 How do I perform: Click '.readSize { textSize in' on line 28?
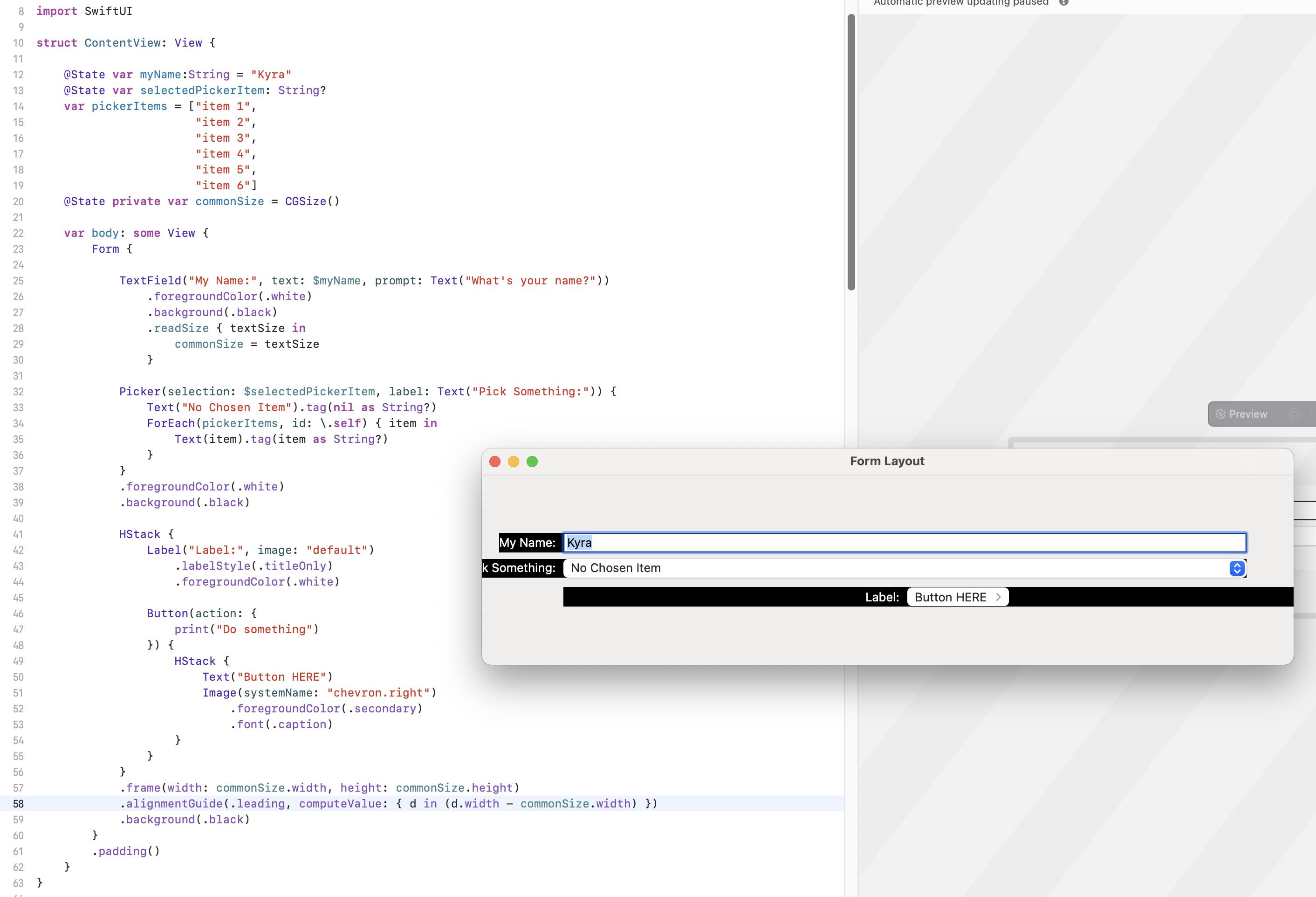(x=226, y=328)
